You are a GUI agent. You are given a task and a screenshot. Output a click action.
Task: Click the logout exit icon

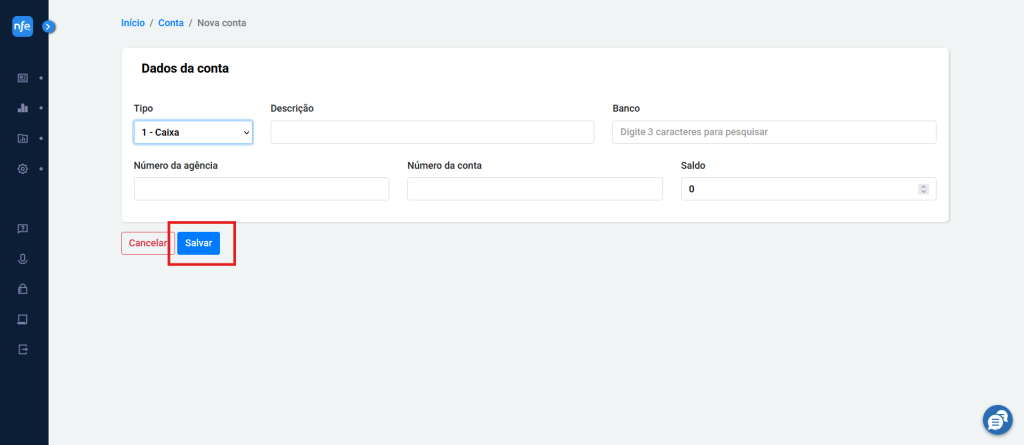pos(22,349)
